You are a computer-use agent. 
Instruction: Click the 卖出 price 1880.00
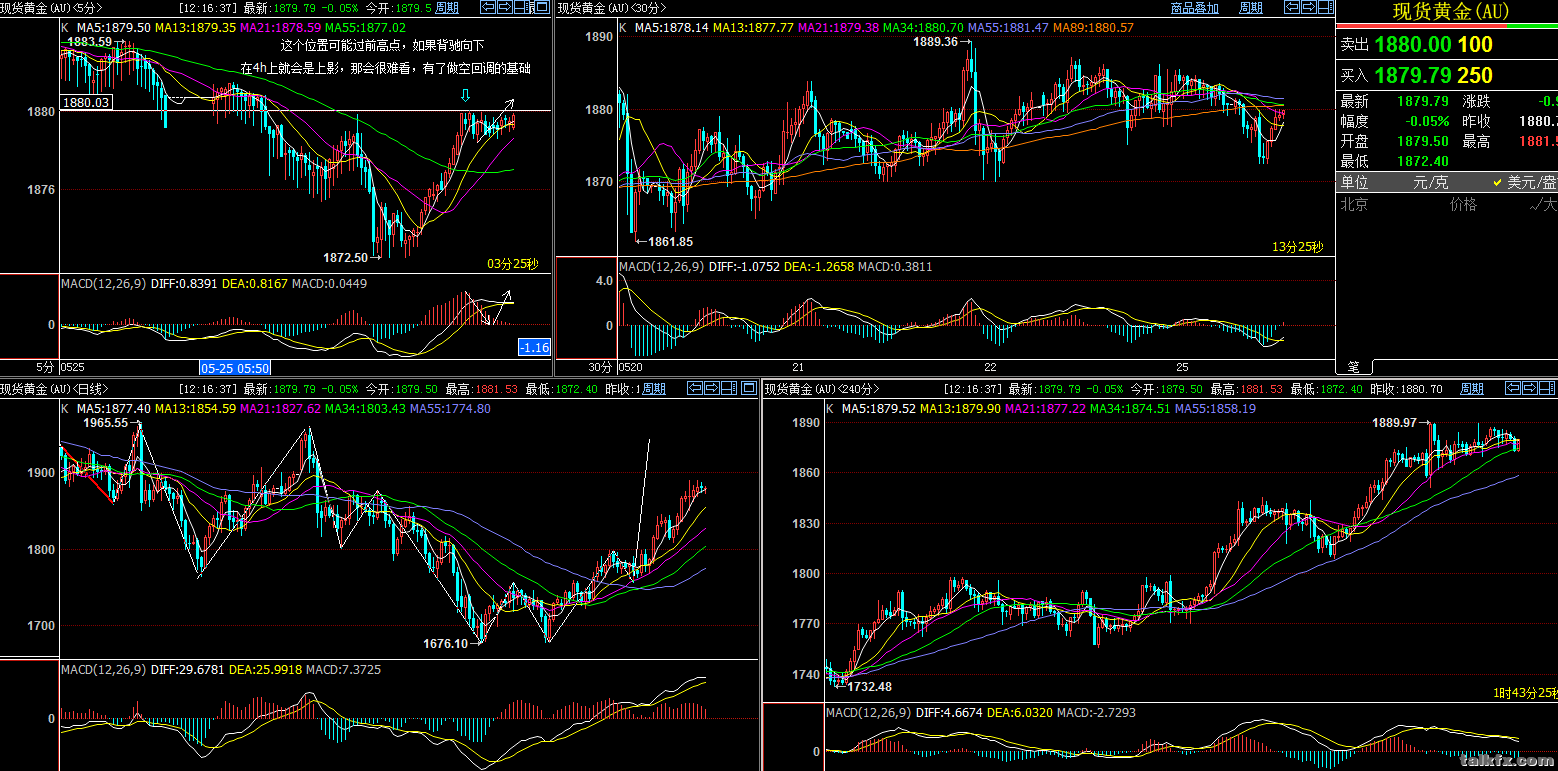pyautogui.click(x=1412, y=44)
